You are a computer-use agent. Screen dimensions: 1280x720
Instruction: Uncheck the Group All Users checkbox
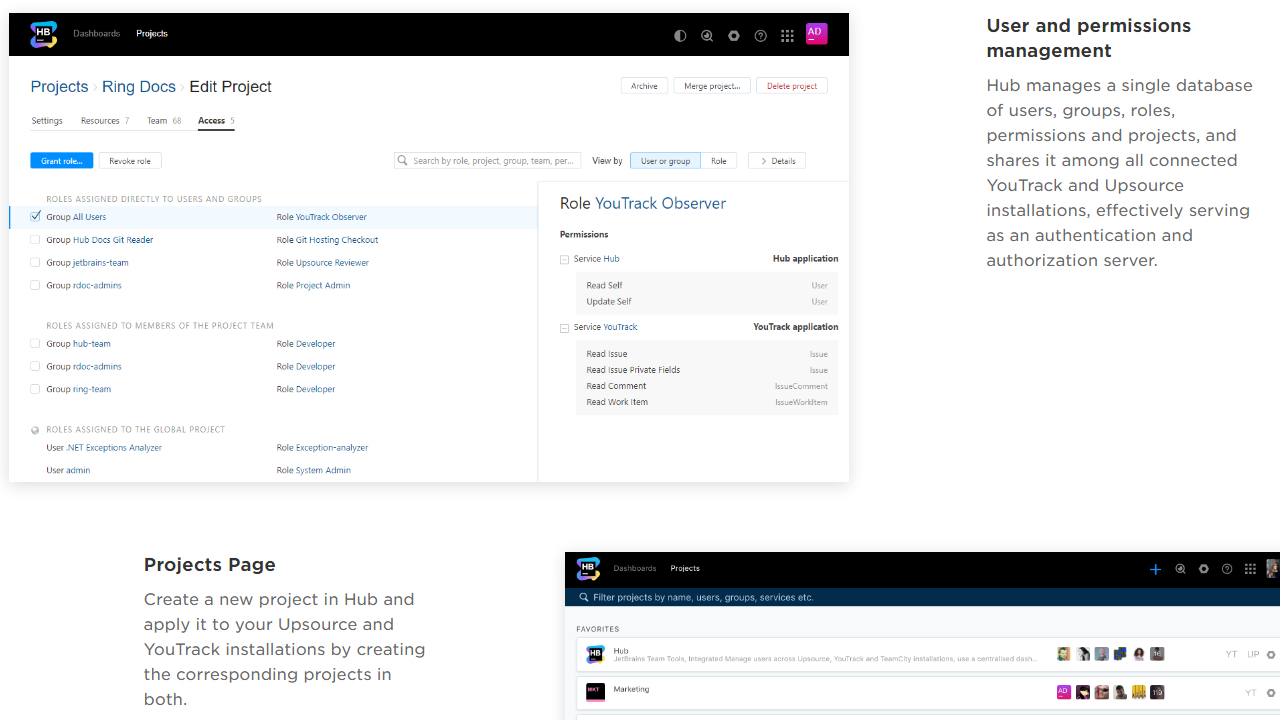point(36,216)
